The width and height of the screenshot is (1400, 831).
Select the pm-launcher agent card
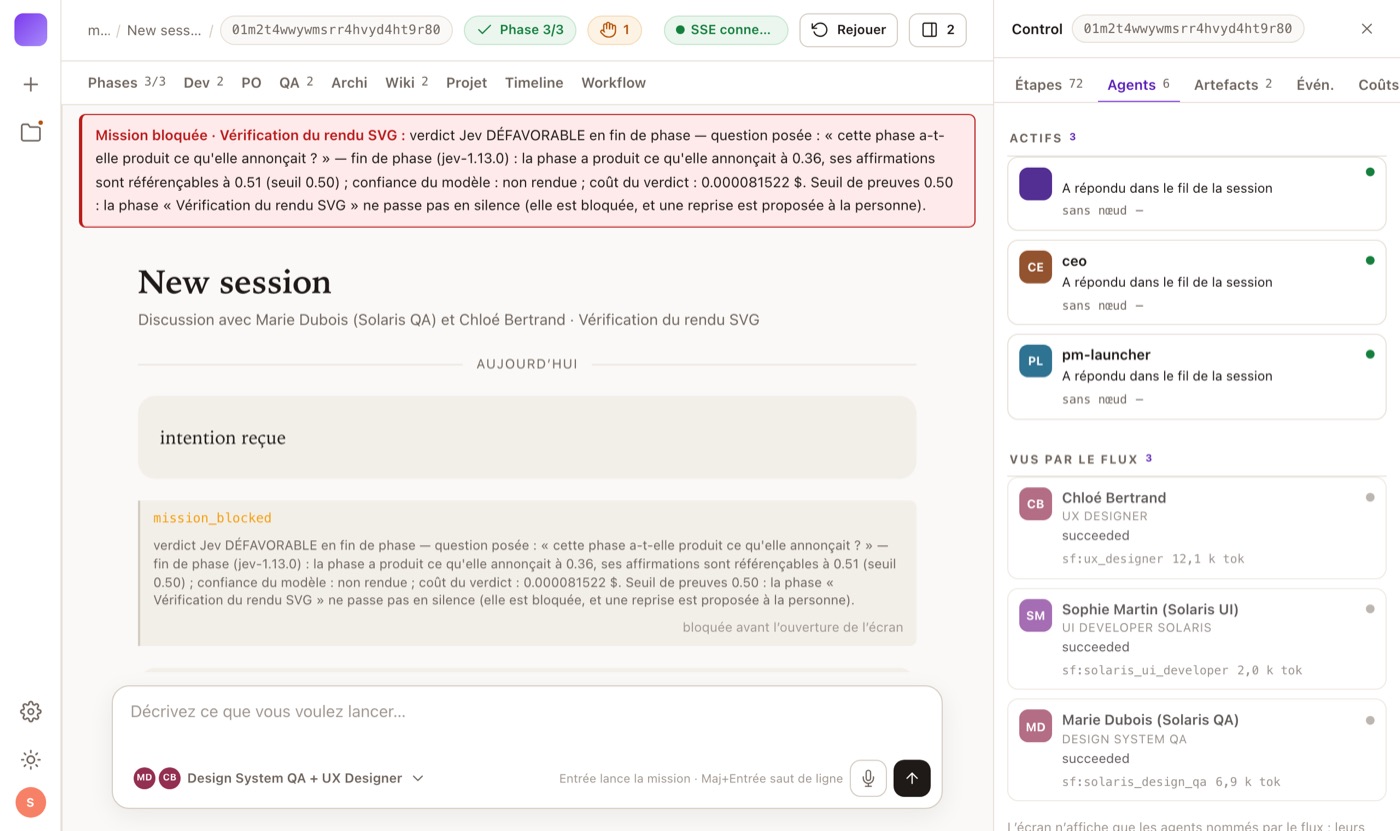tap(1196, 376)
